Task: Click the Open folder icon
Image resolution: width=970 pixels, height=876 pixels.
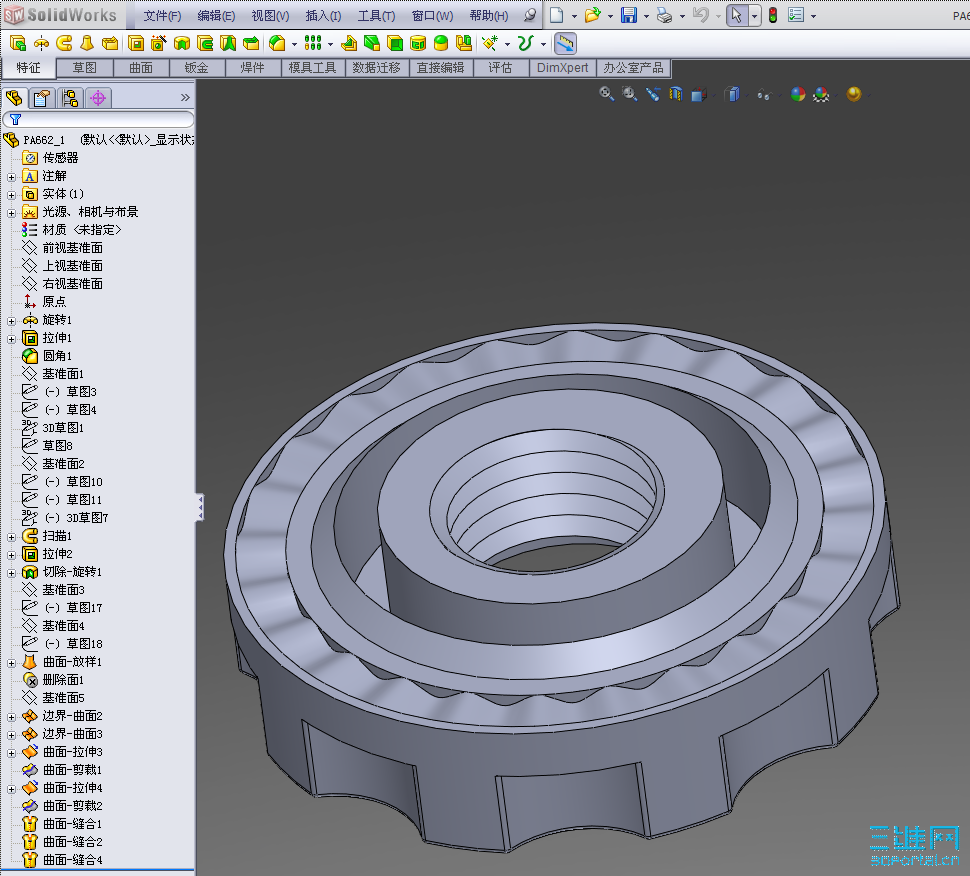Action: [593, 15]
